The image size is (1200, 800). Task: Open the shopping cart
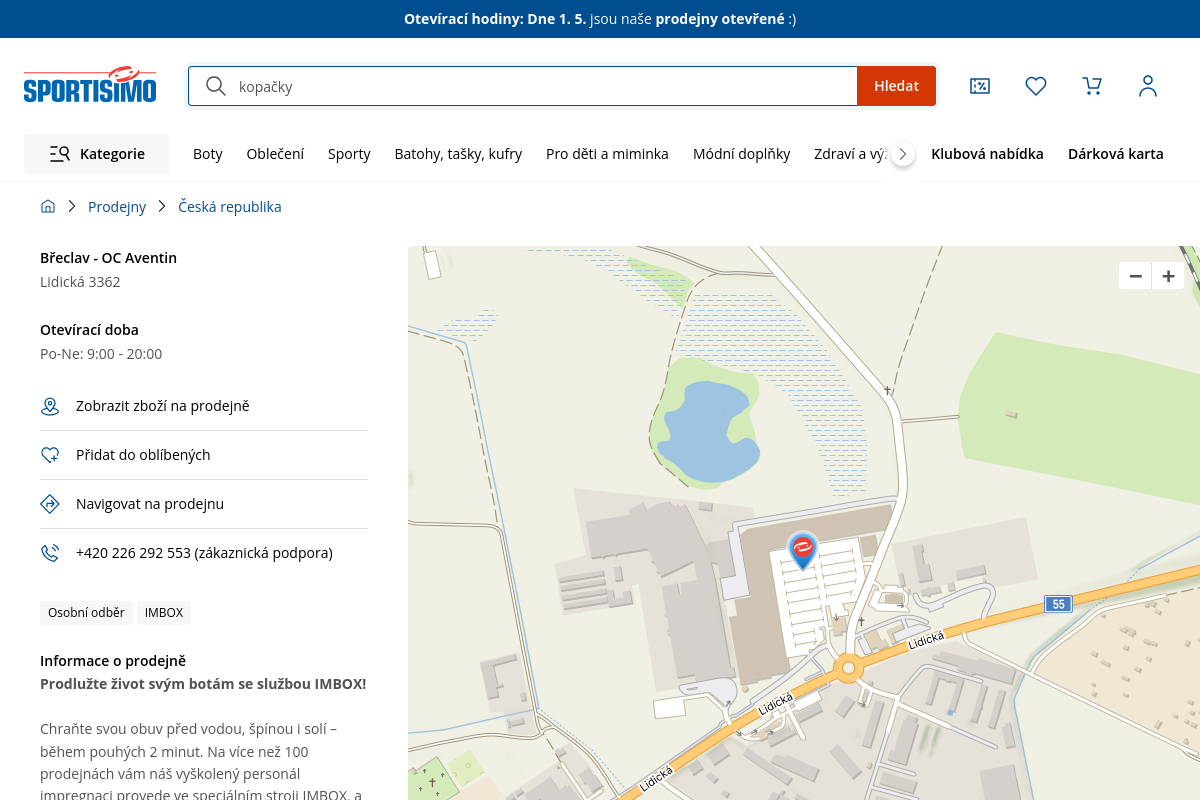click(x=1092, y=86)
